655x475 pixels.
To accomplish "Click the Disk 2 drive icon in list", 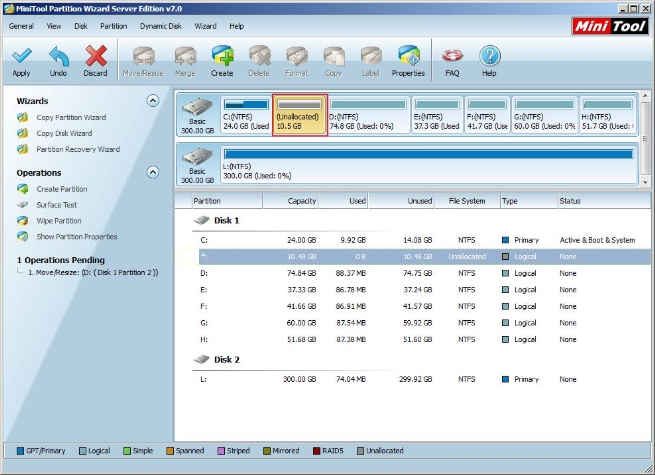I will pyautogui.click(x=201, y=359).
